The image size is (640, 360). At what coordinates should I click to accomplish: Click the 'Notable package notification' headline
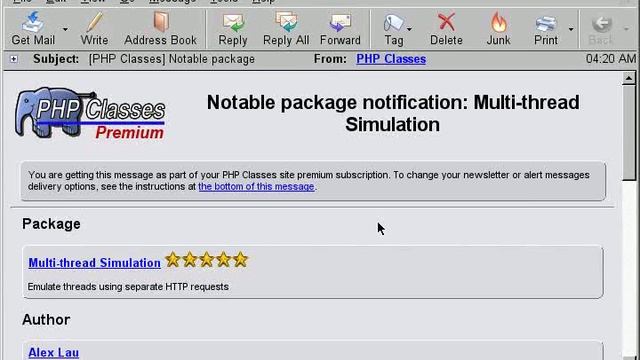(x=393, y=113)
